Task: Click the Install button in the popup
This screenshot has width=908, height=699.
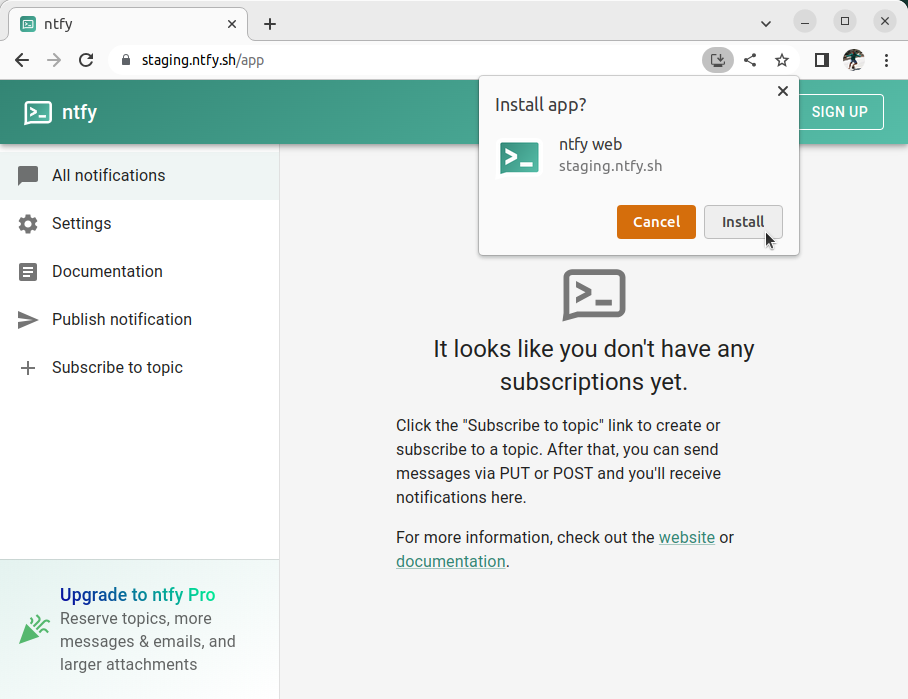Action: (743, 222)
